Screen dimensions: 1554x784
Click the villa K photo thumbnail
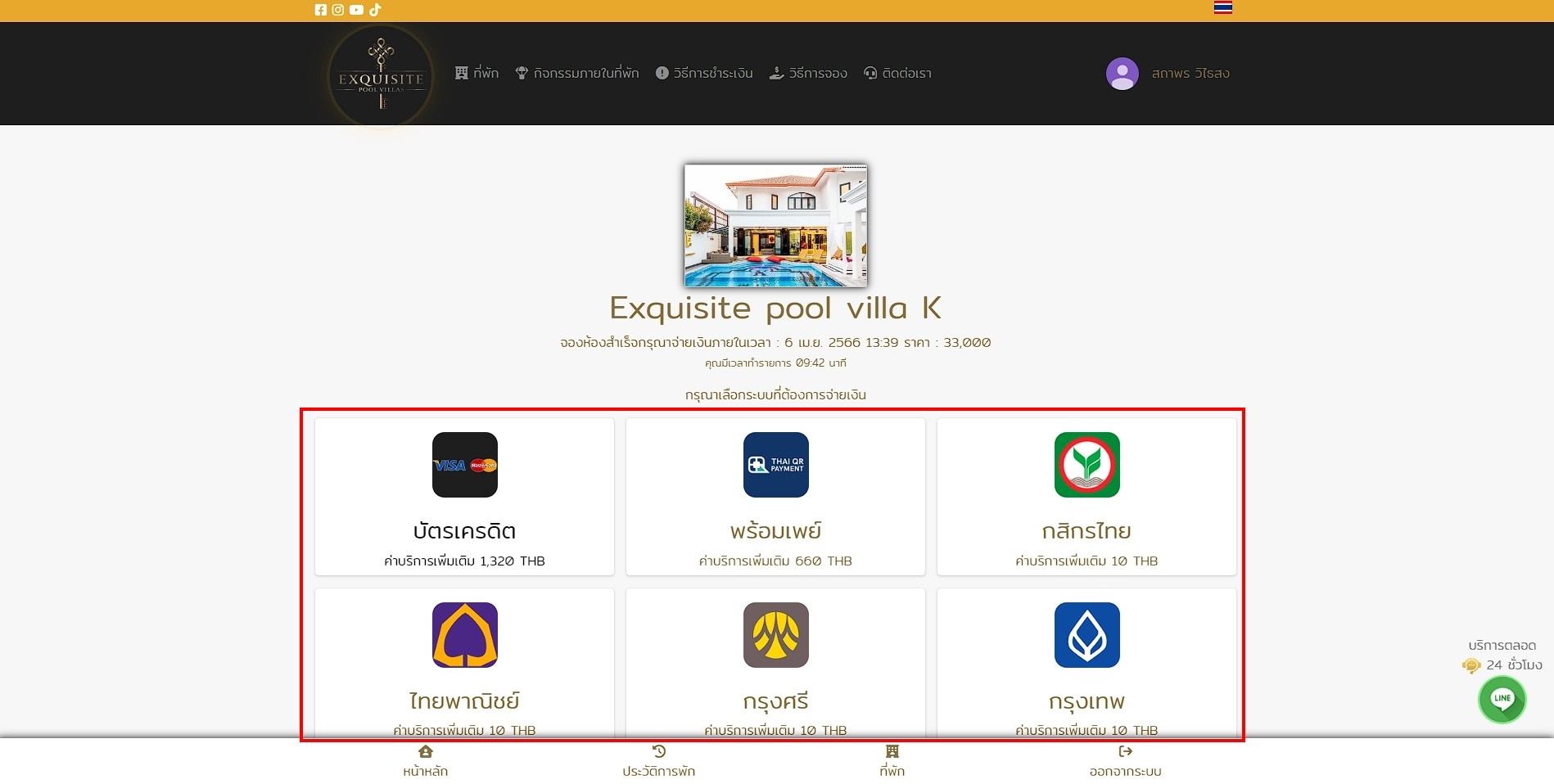point(775,226)
